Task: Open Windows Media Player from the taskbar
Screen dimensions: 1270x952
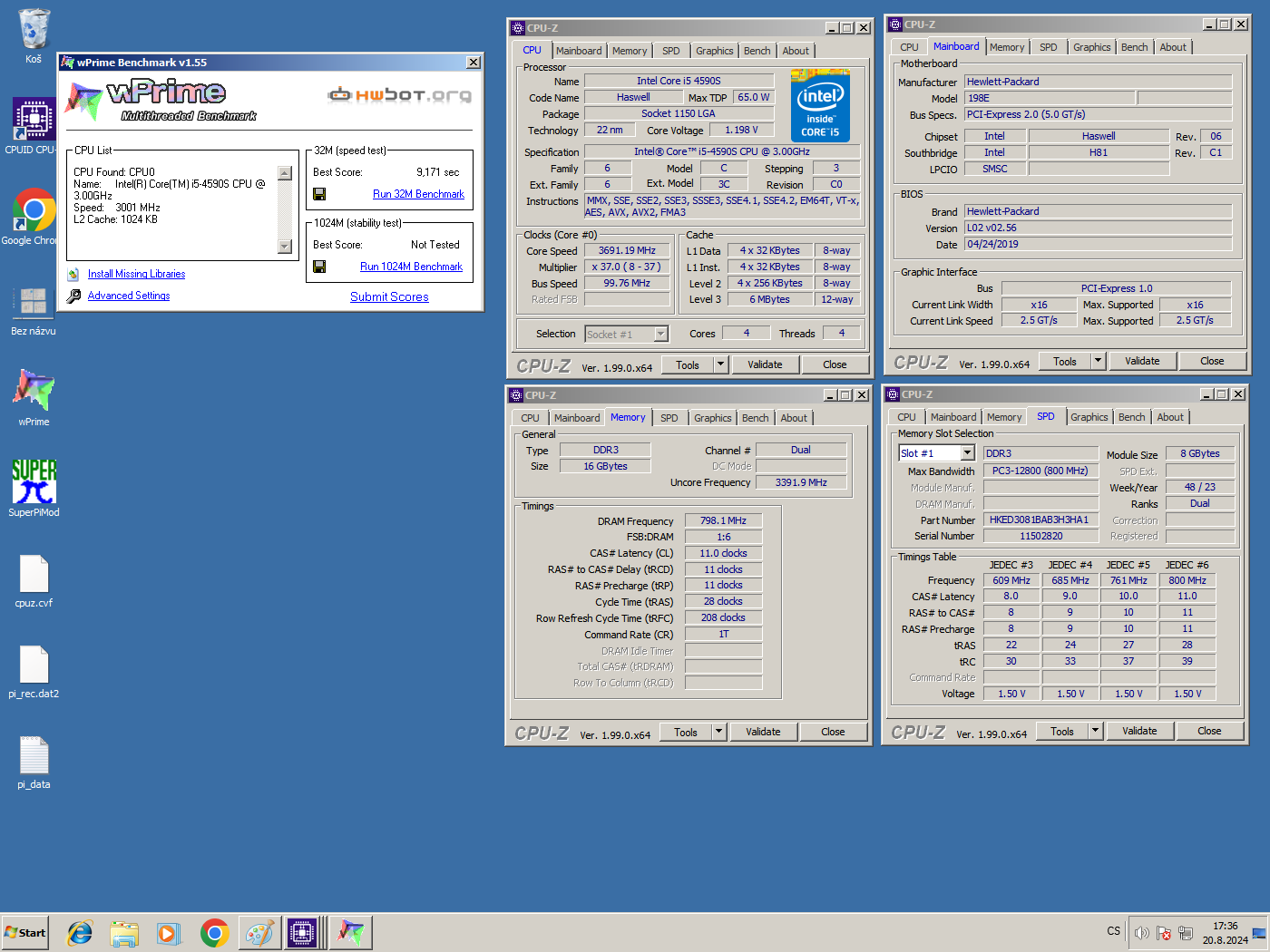Action: 169,933
